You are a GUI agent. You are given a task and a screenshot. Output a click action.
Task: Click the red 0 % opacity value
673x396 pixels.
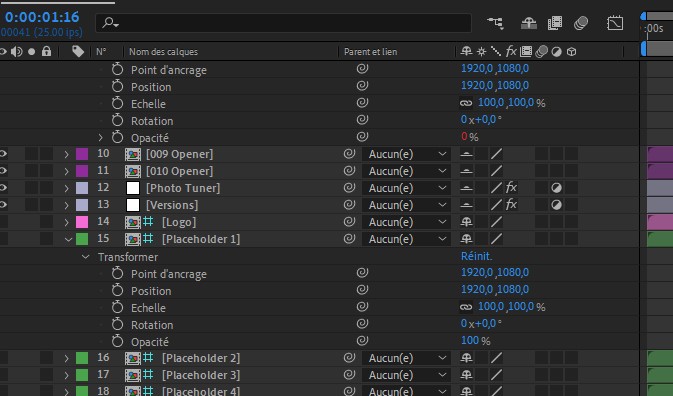pyautogui.click(x=470, y=137)
